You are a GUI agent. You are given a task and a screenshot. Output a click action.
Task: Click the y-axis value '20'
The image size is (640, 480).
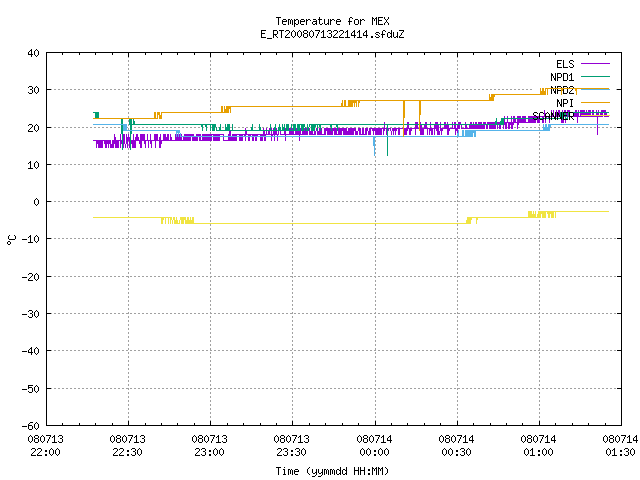click(33, 128)
